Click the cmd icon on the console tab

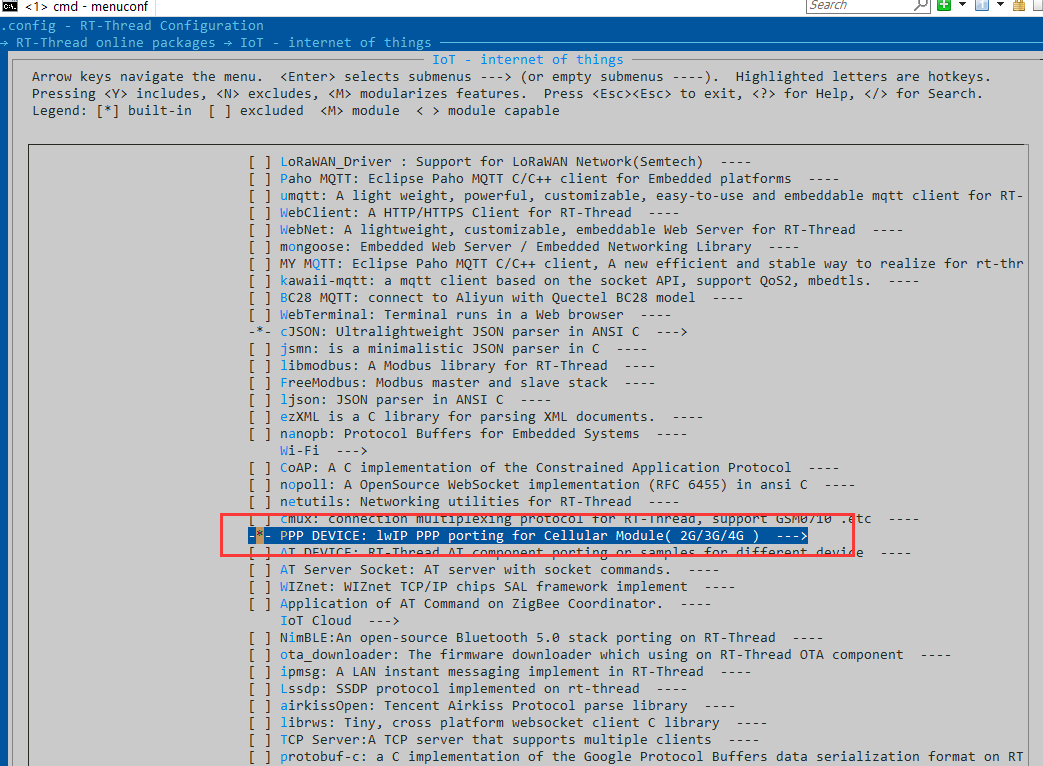[x=10, y=6]
